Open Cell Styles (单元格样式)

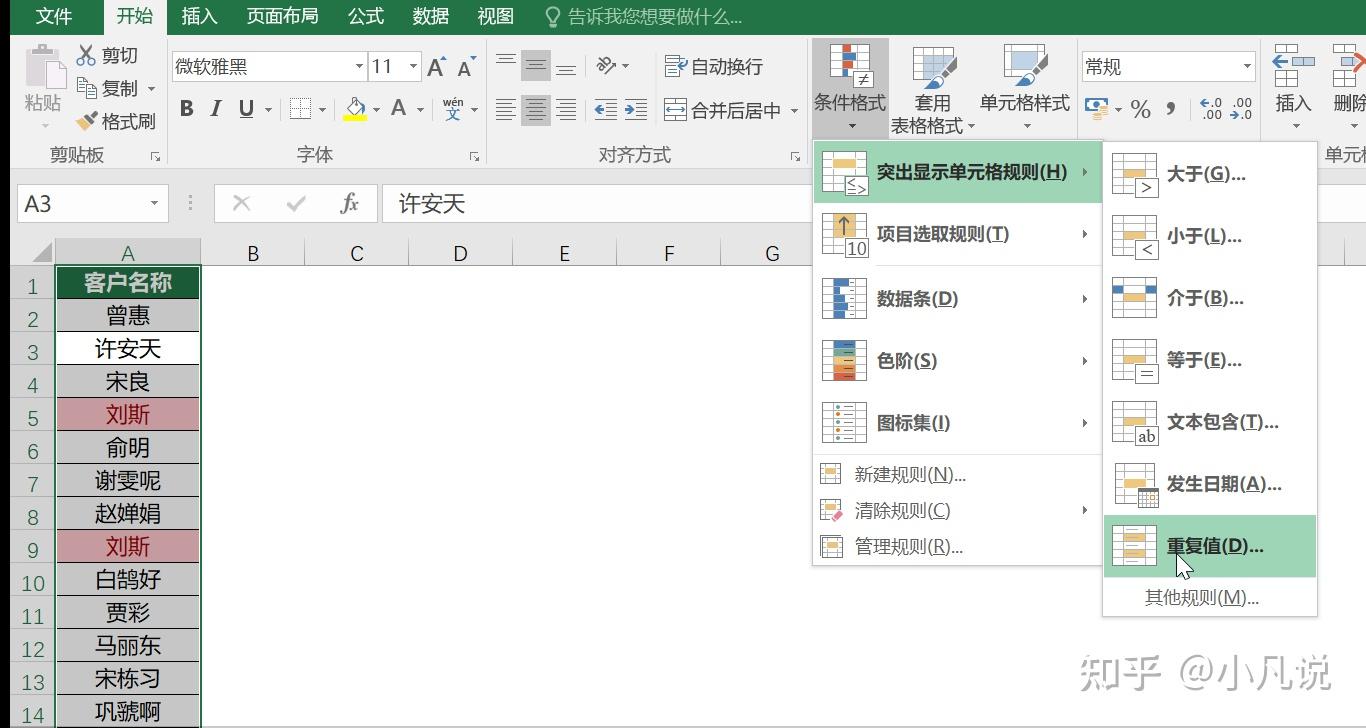[x=1024, y=88]
